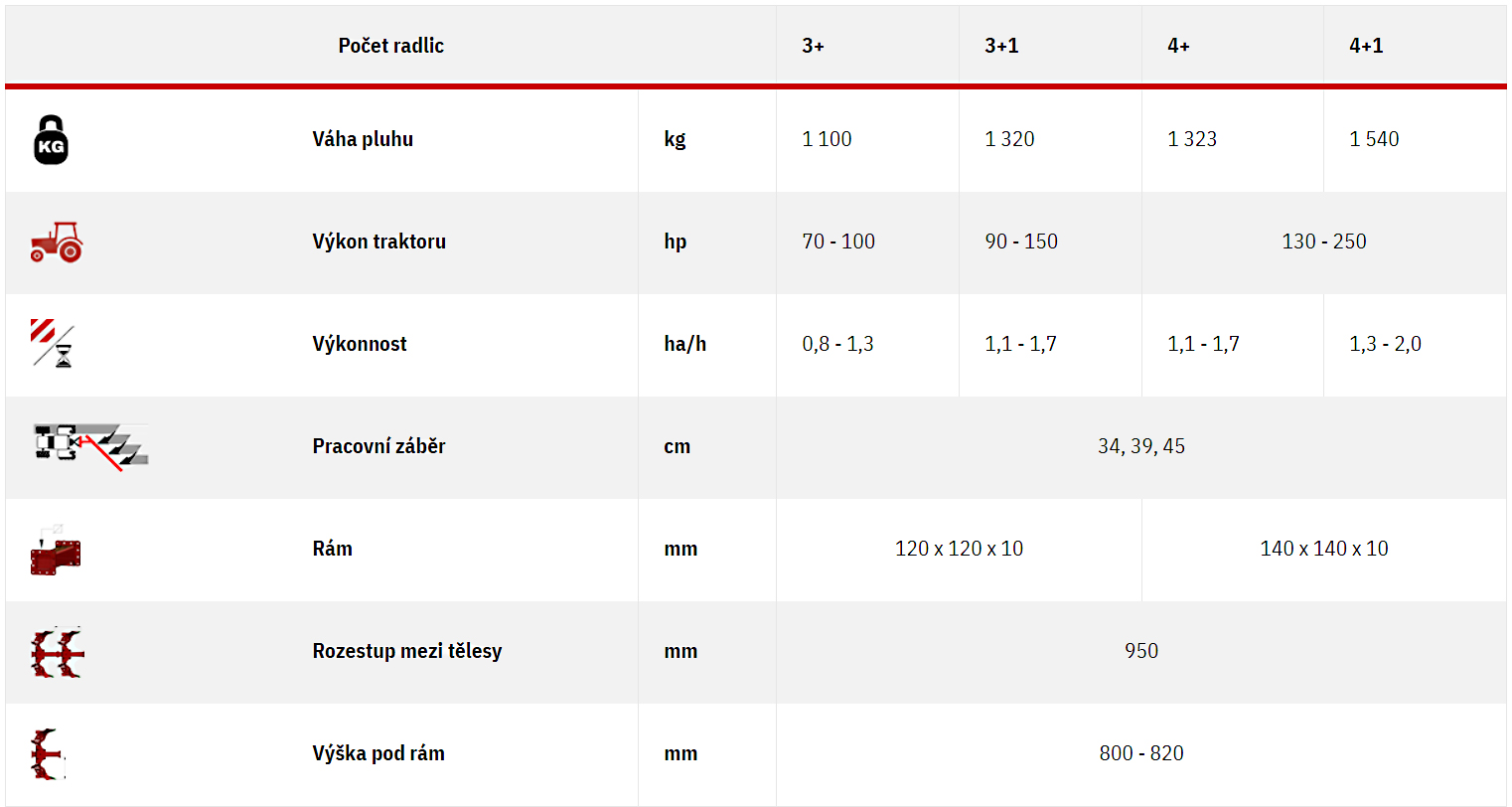1512x807 pixels.
Task: Click the 130 - 250 horsepower cell
Action: (1324, 242)
